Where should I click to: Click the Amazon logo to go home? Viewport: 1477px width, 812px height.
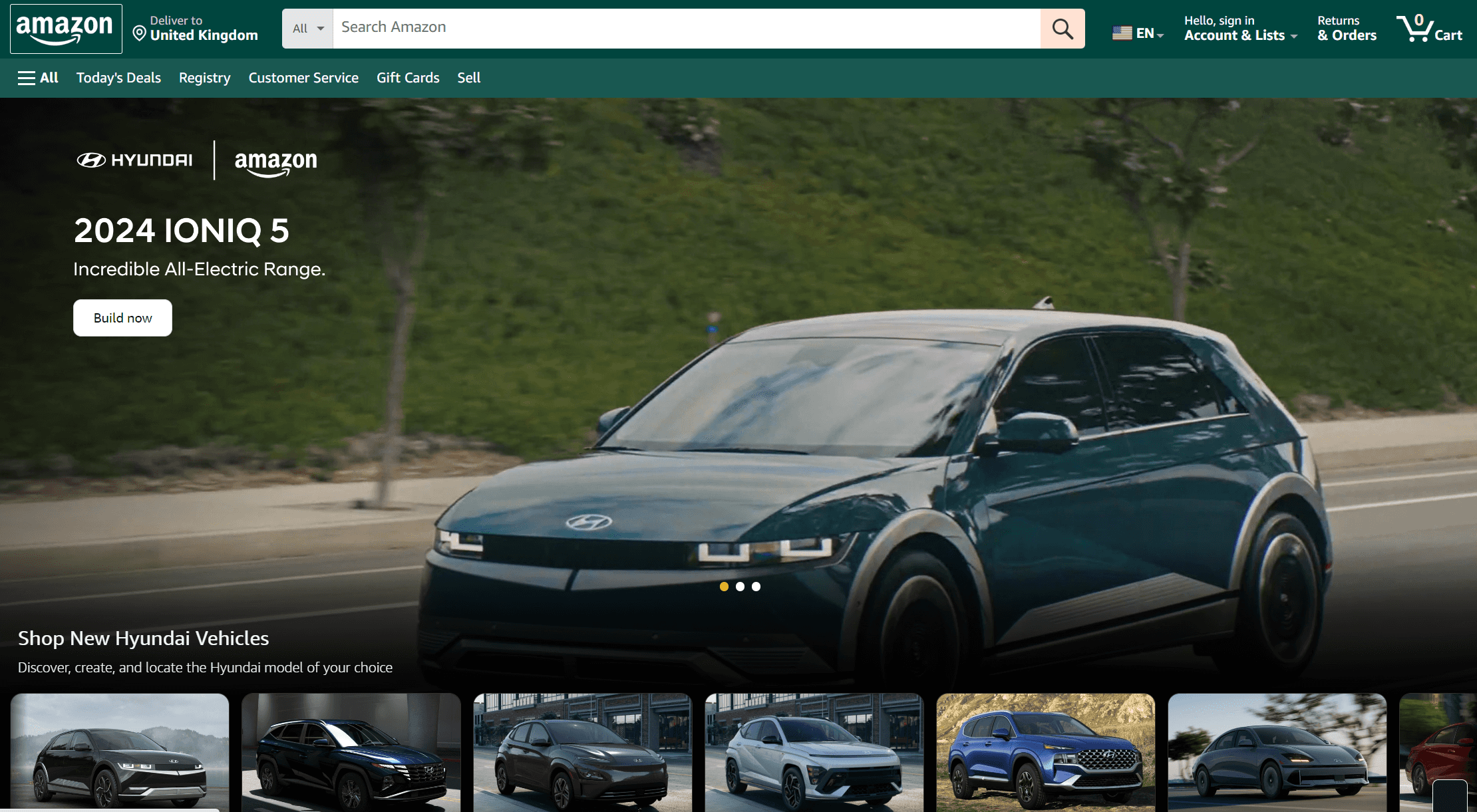[x=65, y=28]
